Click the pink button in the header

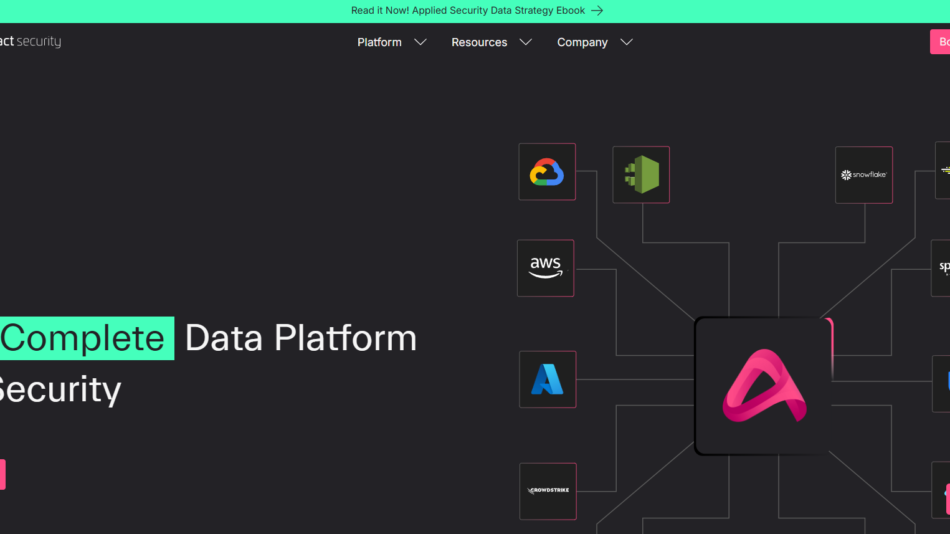coord(940,42)
